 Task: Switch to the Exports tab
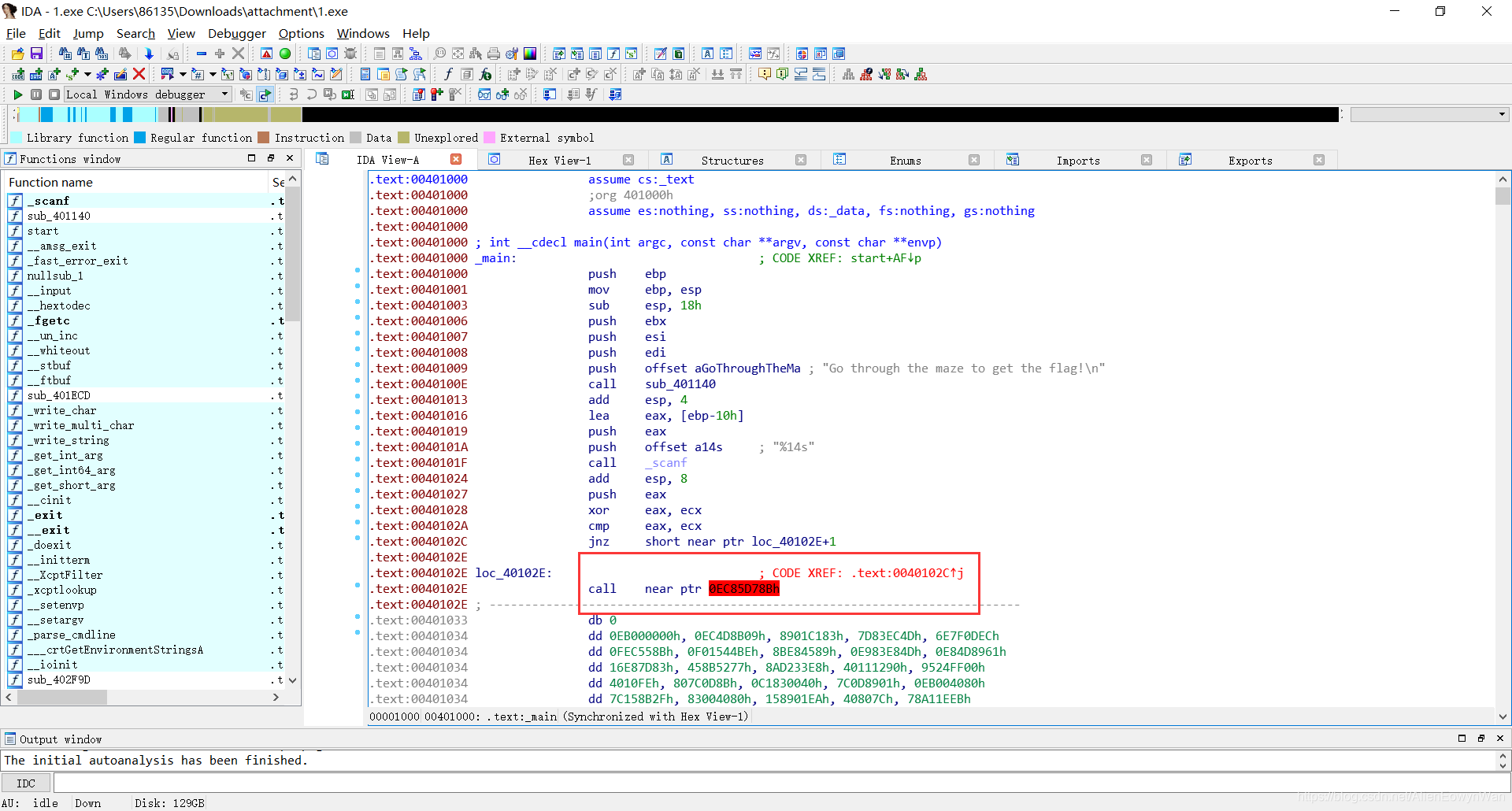coord(1251,160)
